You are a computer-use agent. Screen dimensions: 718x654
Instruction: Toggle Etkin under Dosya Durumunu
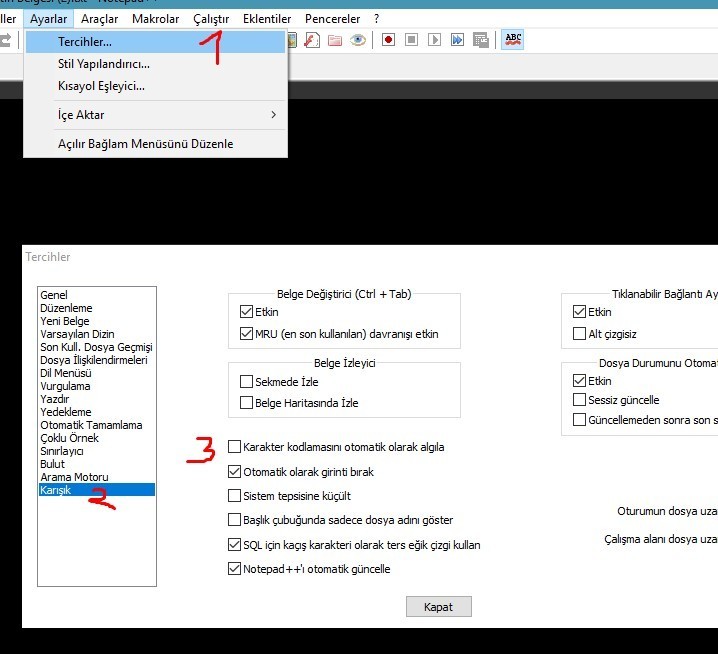579,381
